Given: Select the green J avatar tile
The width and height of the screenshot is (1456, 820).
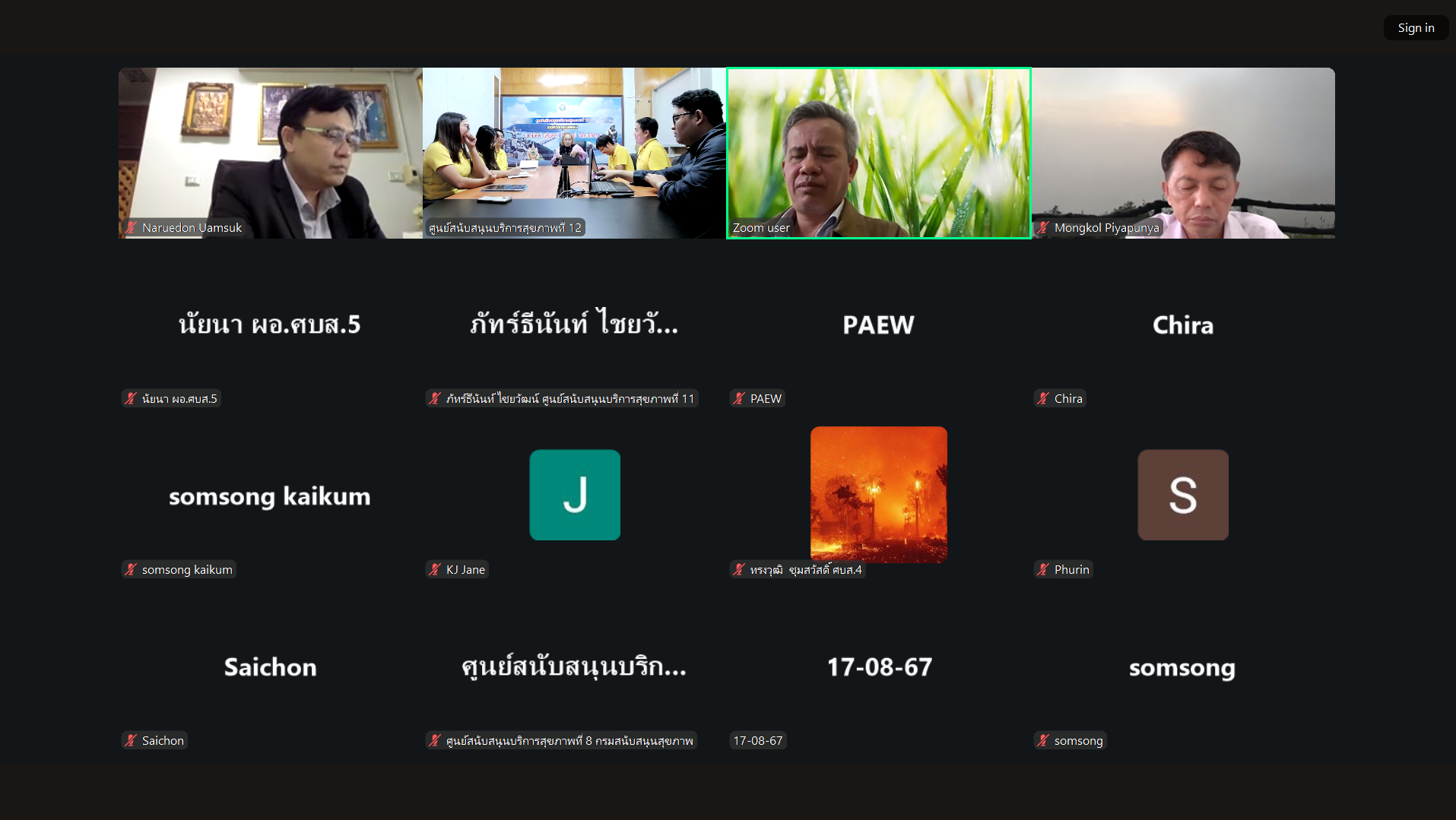Looking at the screenshot, I should (x=575, y=495).
